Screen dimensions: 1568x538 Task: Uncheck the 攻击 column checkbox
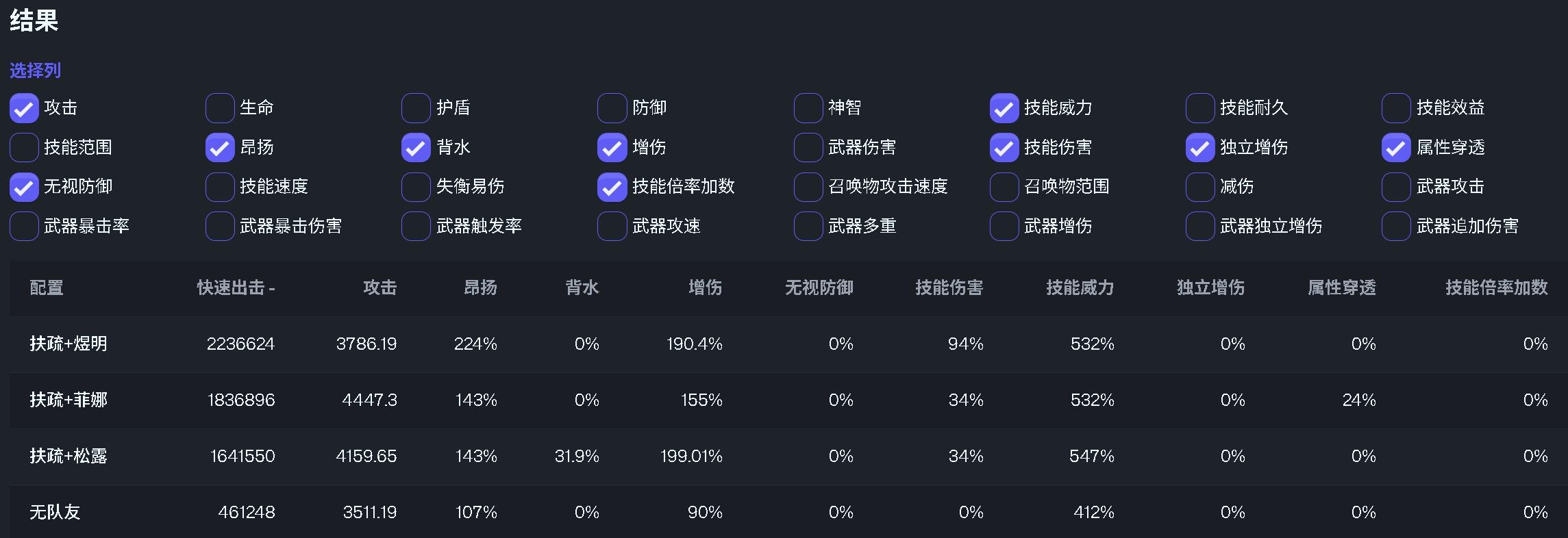(24, 108)
